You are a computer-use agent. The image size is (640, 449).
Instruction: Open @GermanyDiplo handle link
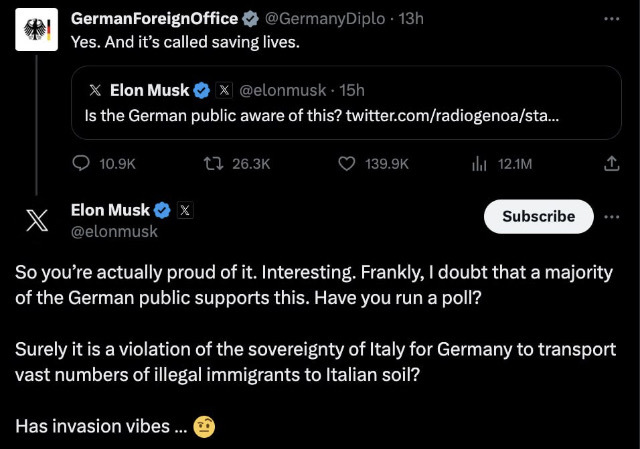(325, 19)
